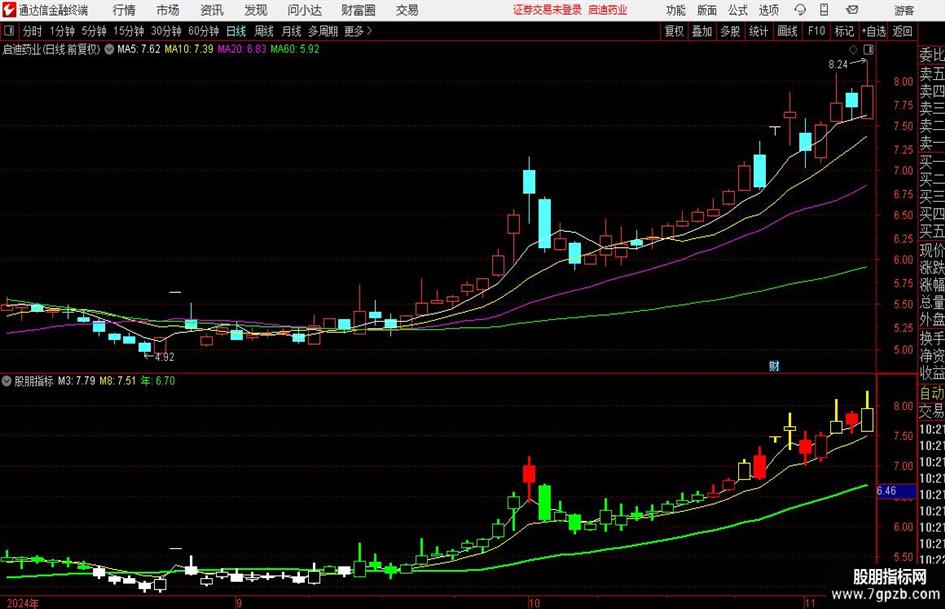945x609 pixels.
Task: Toggle the right info panel icon
Action: pos(868,49)
